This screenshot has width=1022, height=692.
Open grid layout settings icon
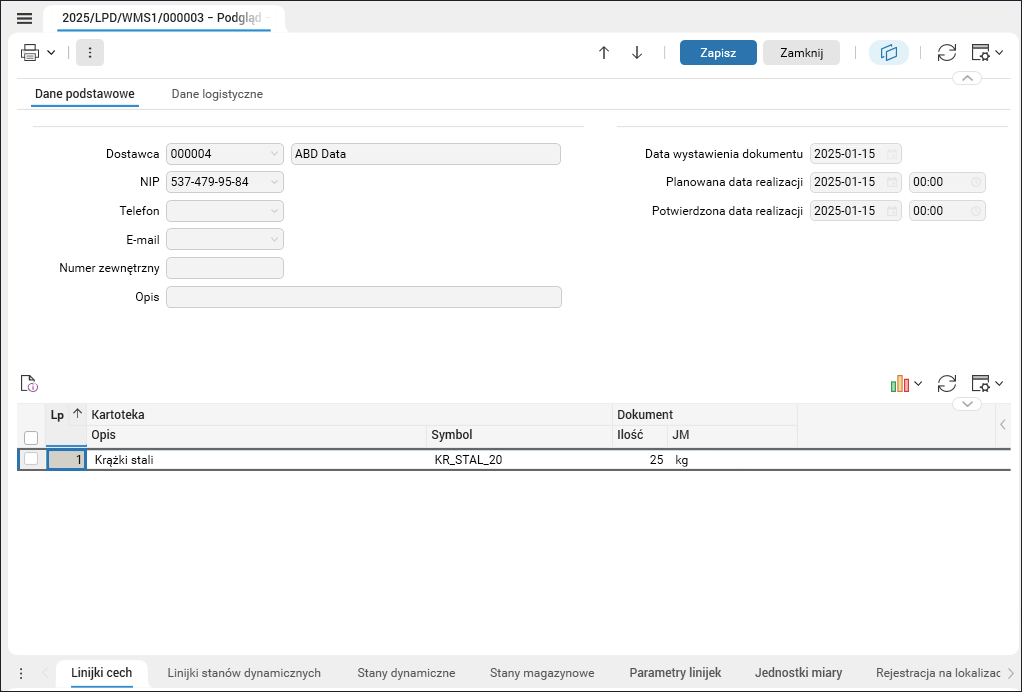(x=981, y=383)
